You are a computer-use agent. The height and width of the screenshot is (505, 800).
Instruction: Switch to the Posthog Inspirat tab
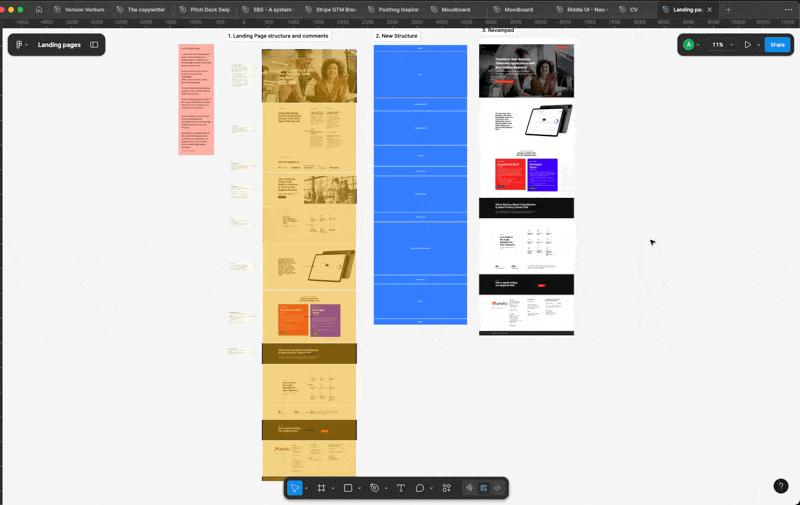point(393,9)
